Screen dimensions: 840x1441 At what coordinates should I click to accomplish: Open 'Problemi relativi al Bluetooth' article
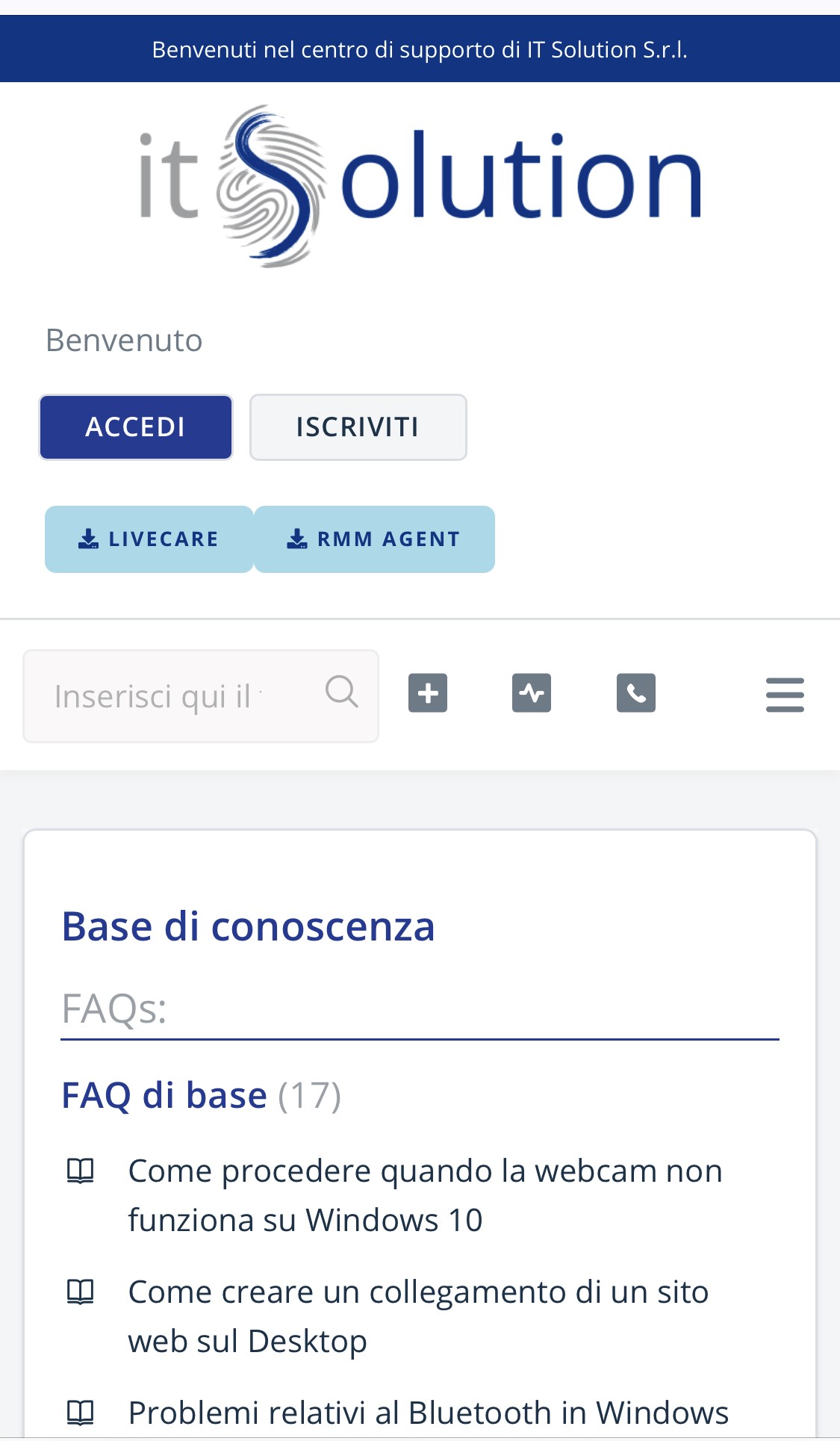[x=428, y=1413]
